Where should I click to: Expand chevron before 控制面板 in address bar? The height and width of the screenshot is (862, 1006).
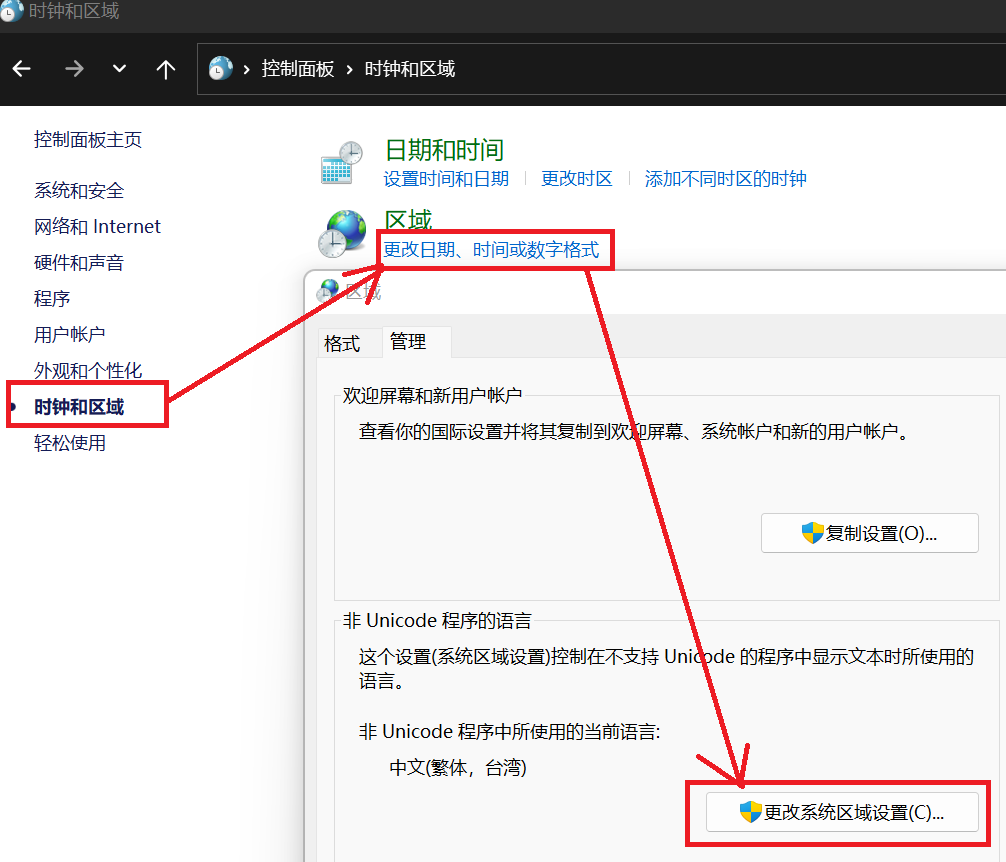[246, 69]
